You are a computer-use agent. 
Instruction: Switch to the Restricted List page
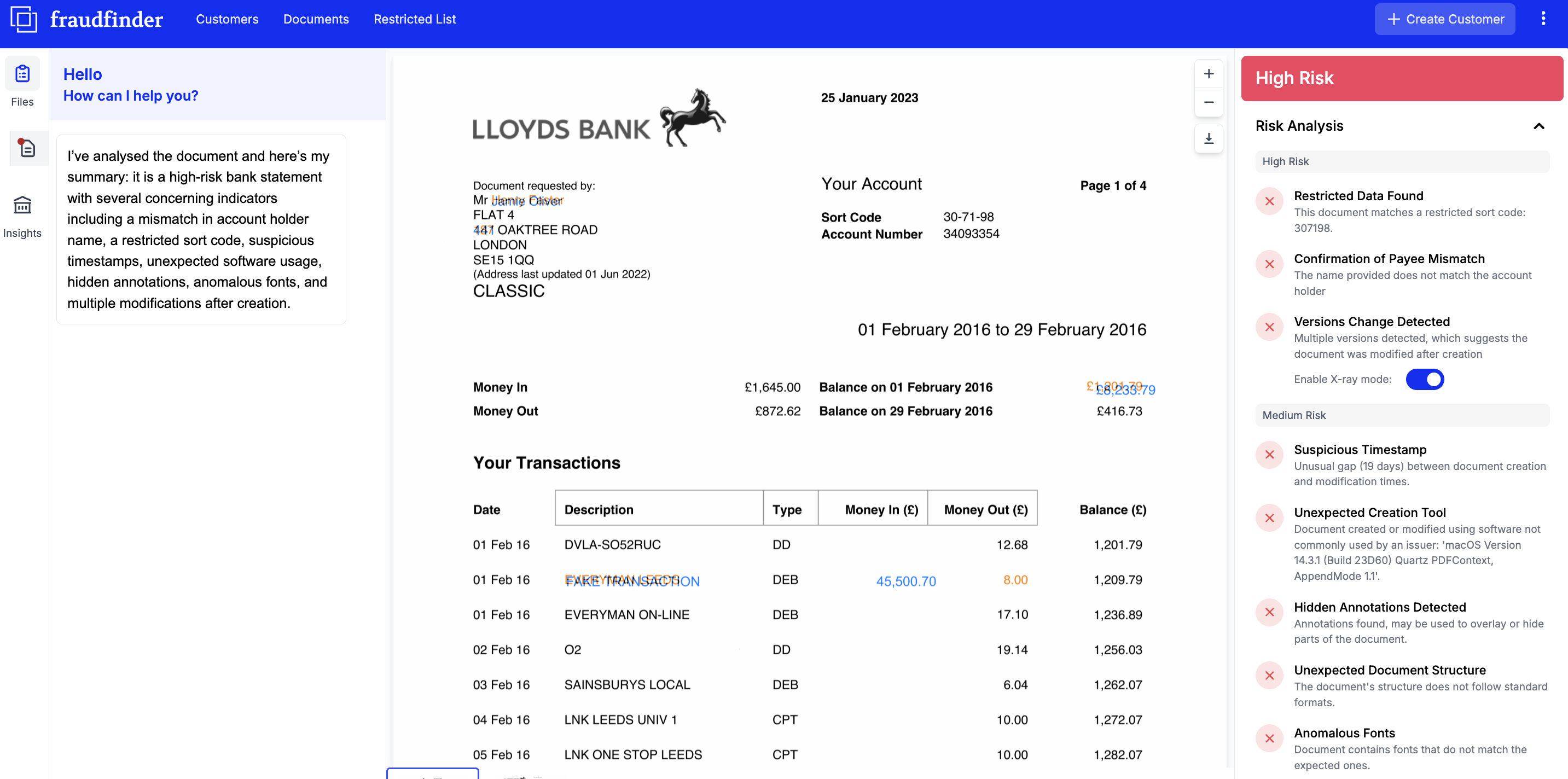[x=415, y=19]
